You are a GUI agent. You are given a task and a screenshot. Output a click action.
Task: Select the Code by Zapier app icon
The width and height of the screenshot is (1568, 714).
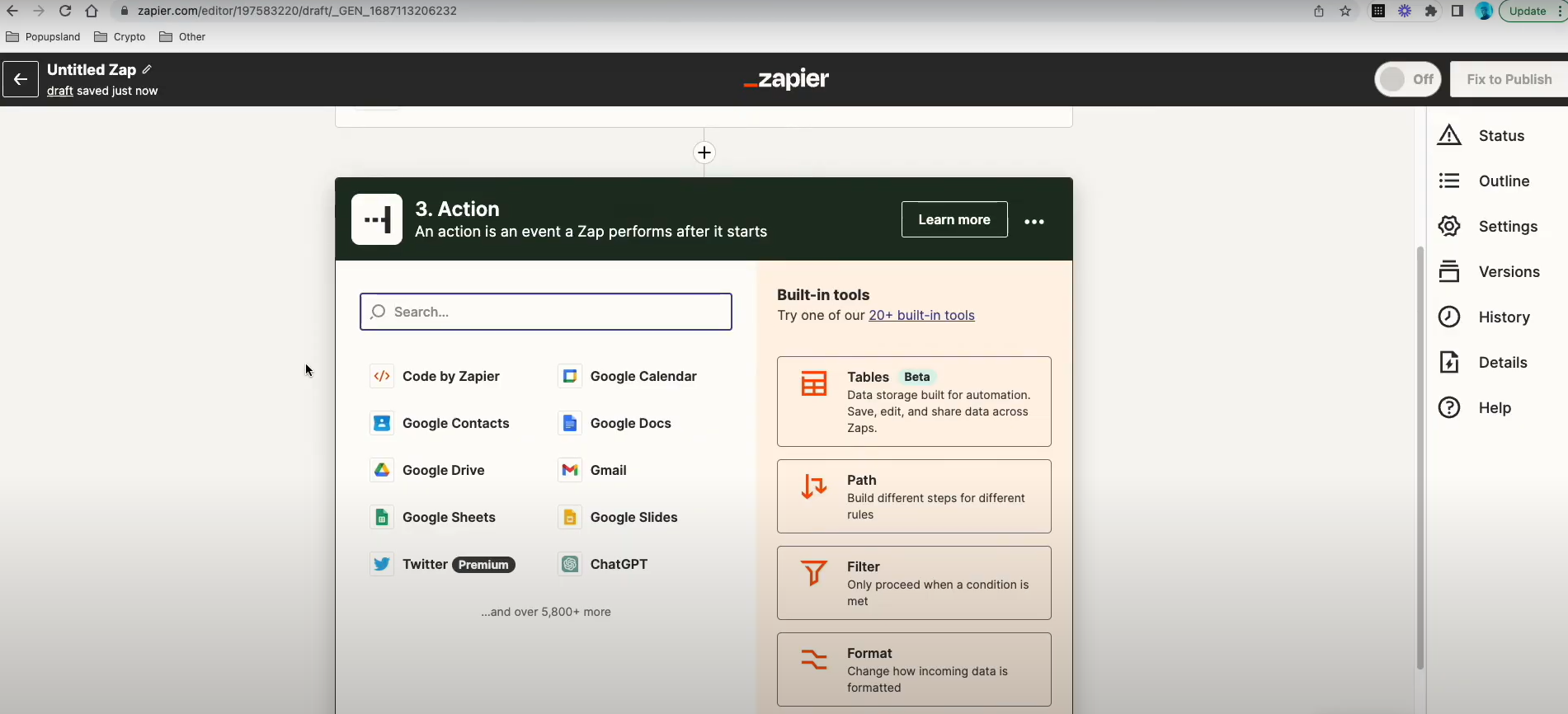[x=382, y=376]
